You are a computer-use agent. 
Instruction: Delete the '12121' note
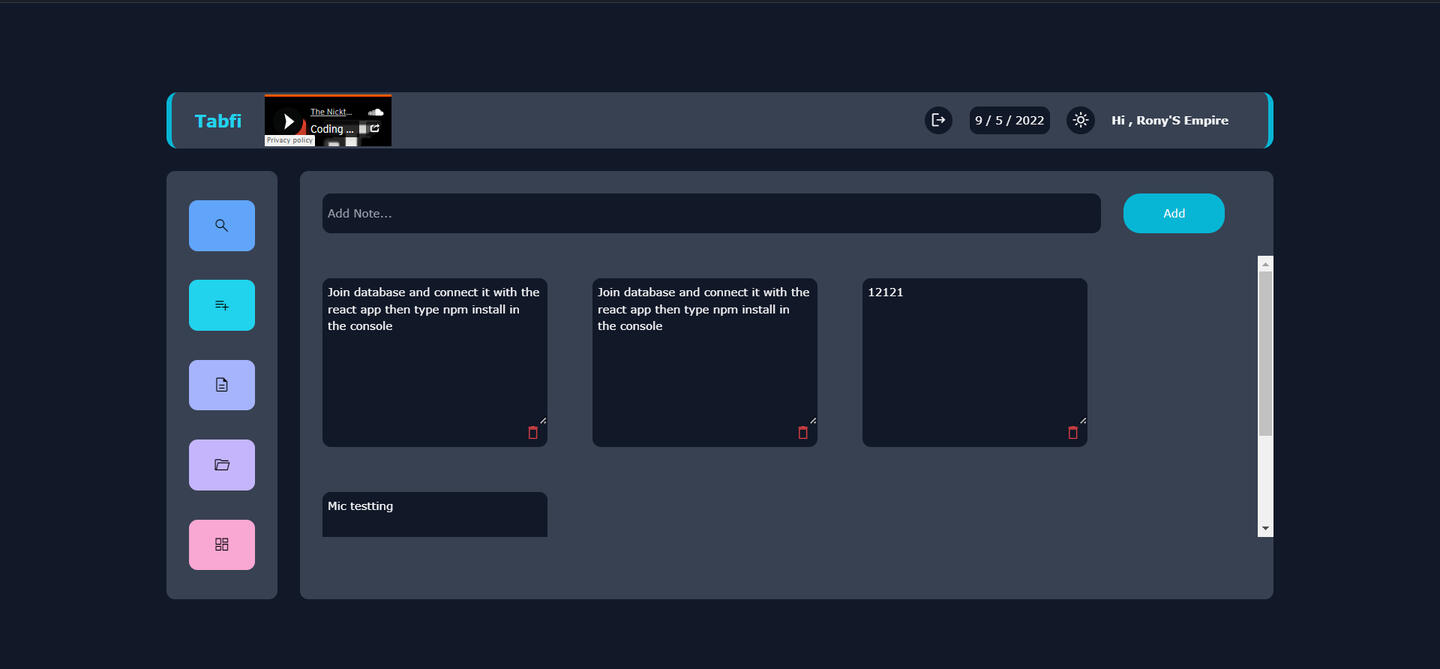tap(1073, 433)
